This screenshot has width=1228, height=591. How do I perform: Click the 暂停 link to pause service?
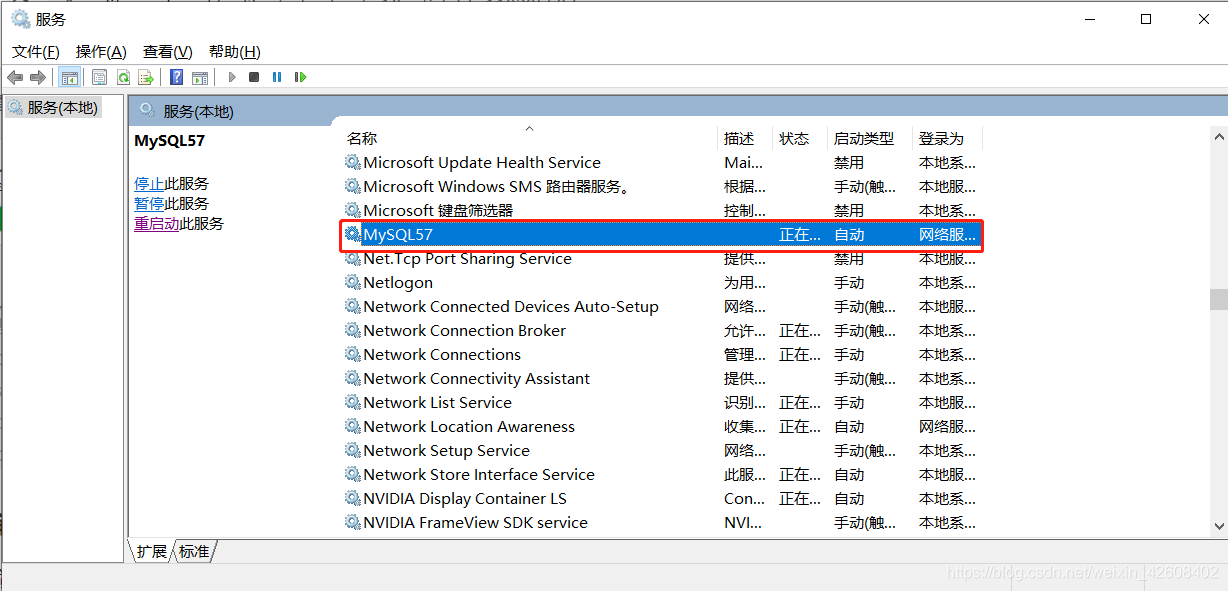tap(149, 203)
